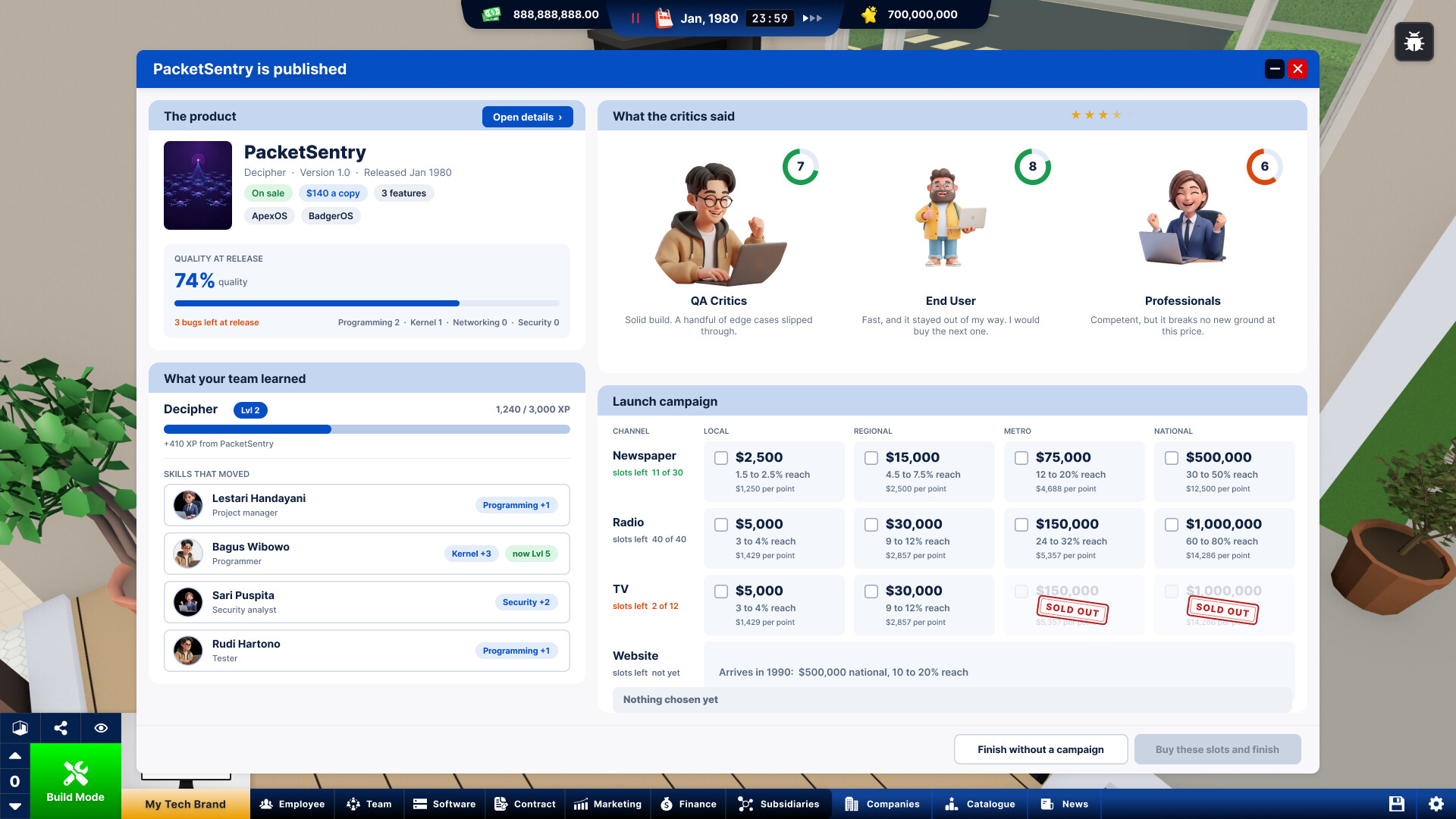This screenshot has height=819, width=1456.
Task: Open the Marketing menu
Action: click(607, 804)
